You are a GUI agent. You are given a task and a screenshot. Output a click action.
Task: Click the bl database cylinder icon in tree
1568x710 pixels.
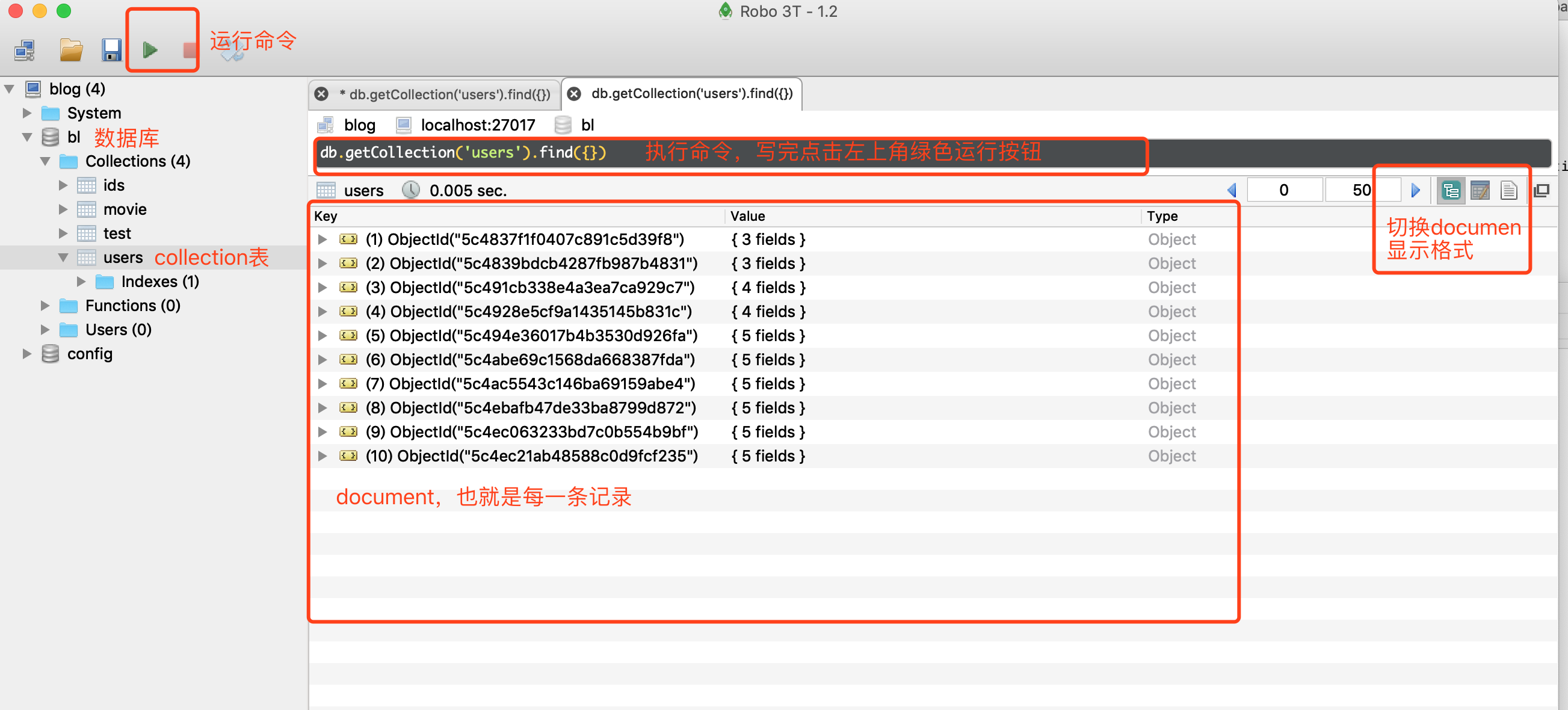[51, 137]
